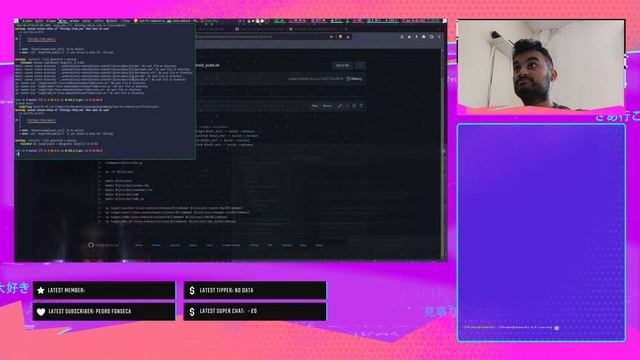This screenshot has height=360, width=640.
Task: Open the Docs footer link
Action: coord(210,245)
